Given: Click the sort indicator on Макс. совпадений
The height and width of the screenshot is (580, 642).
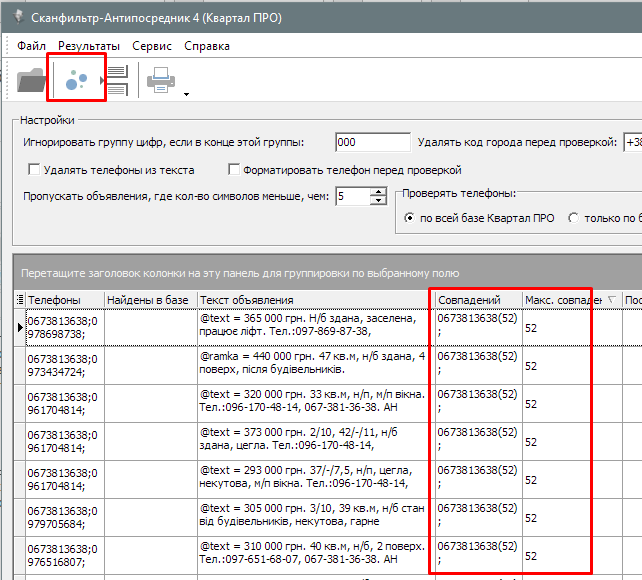Looking at the screenshot, I should [x=610, y=300].
